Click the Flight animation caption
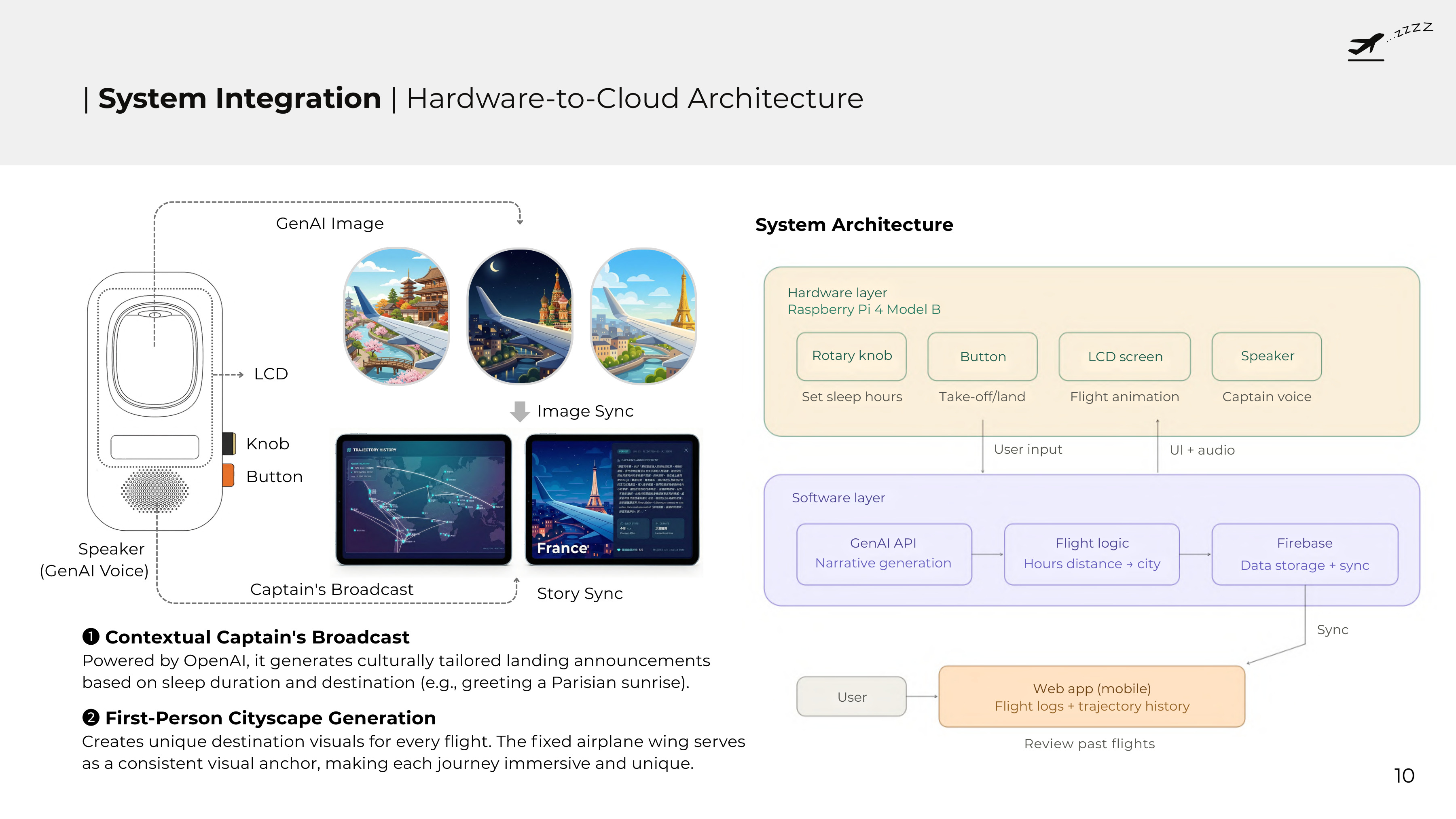The width and height of the screenshot is (1456, 819). 1125,397
